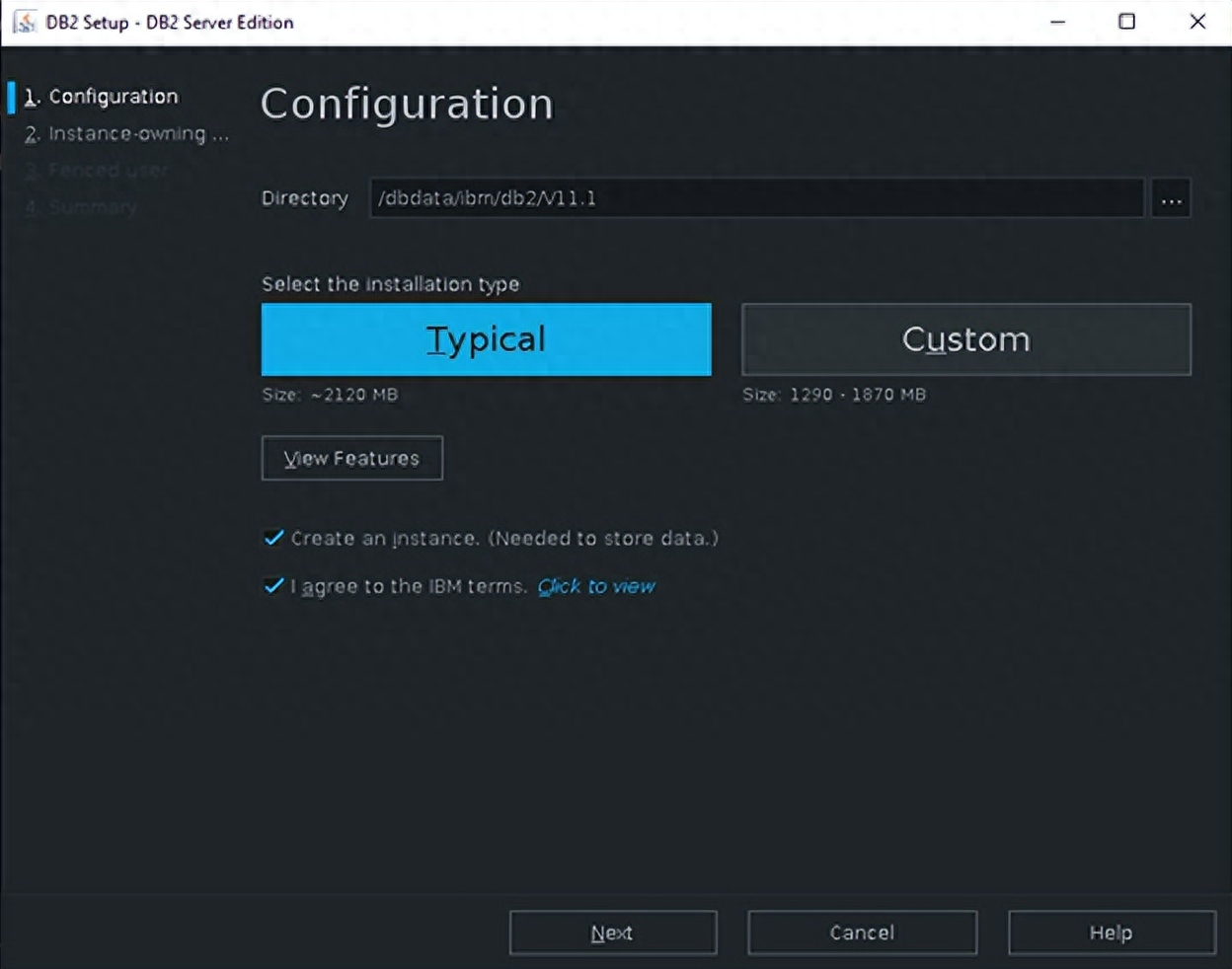Maximize the DB2 Setup window

point(1126,22)
